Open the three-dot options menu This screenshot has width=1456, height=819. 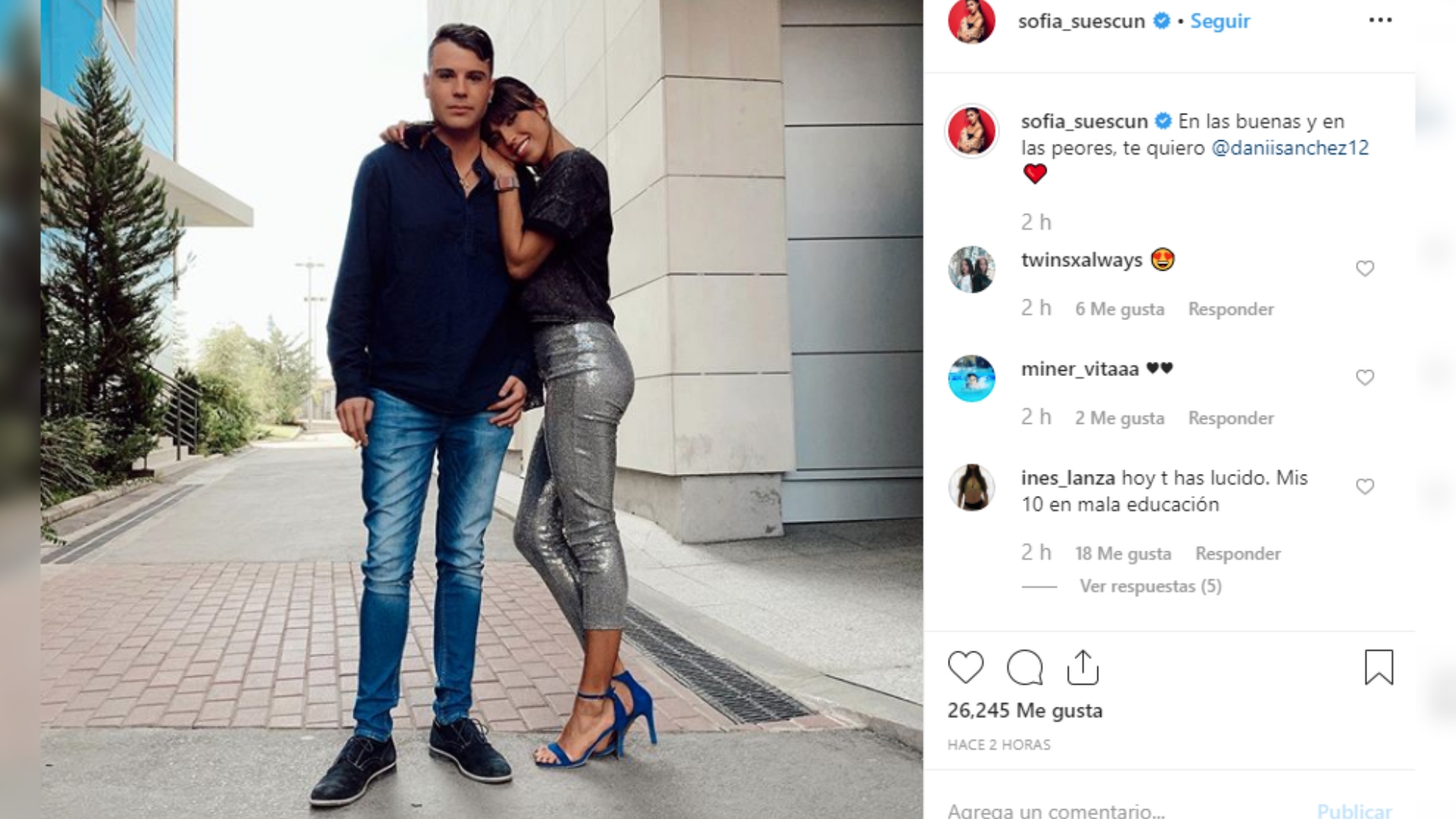pyautogui.click(x=1380, y=20)
